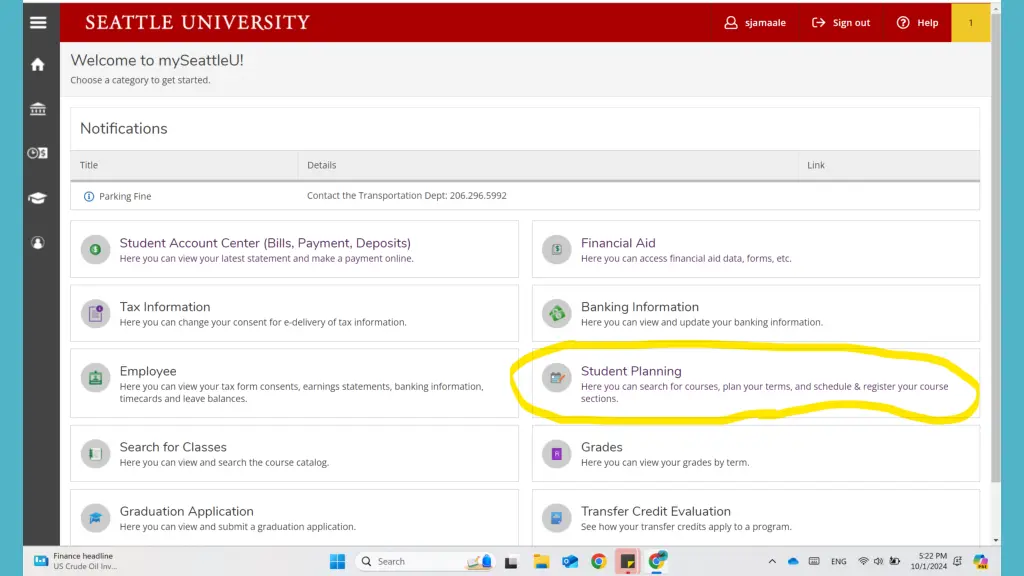This screenshot has height=576, width=1024.
Task: Click the Parking Fine info icon
Action: [x=89, y=196]
